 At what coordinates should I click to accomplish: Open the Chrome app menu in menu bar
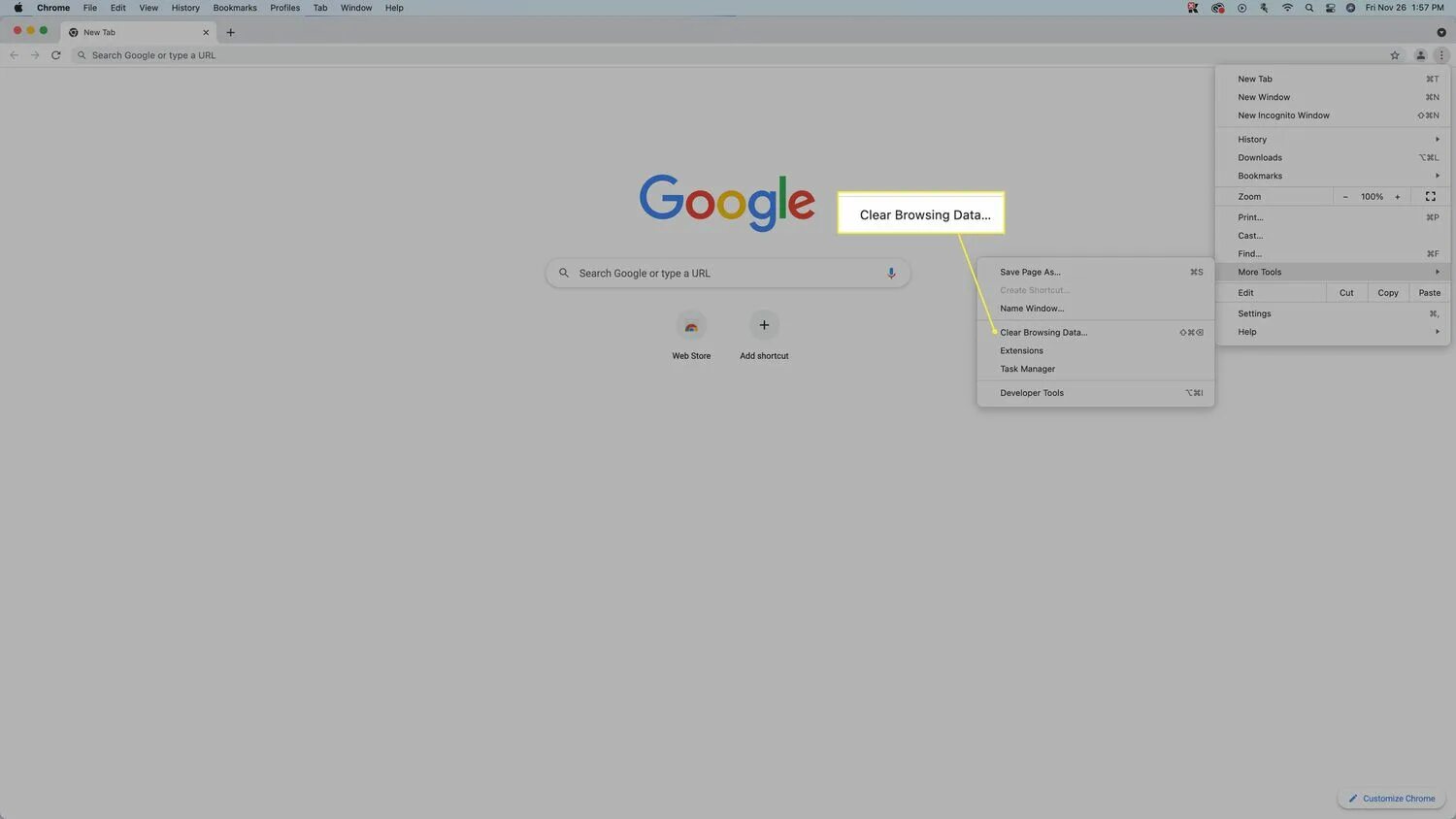pyautogui.click(x=53, y=8)
